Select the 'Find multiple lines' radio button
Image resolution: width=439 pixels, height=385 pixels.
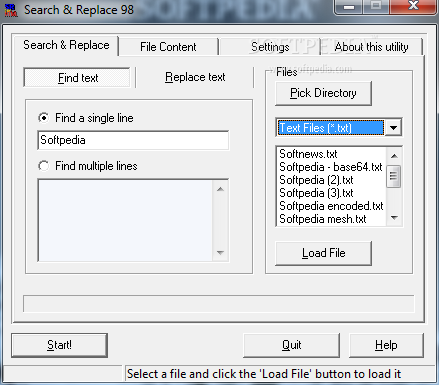[x=43, y=166]
